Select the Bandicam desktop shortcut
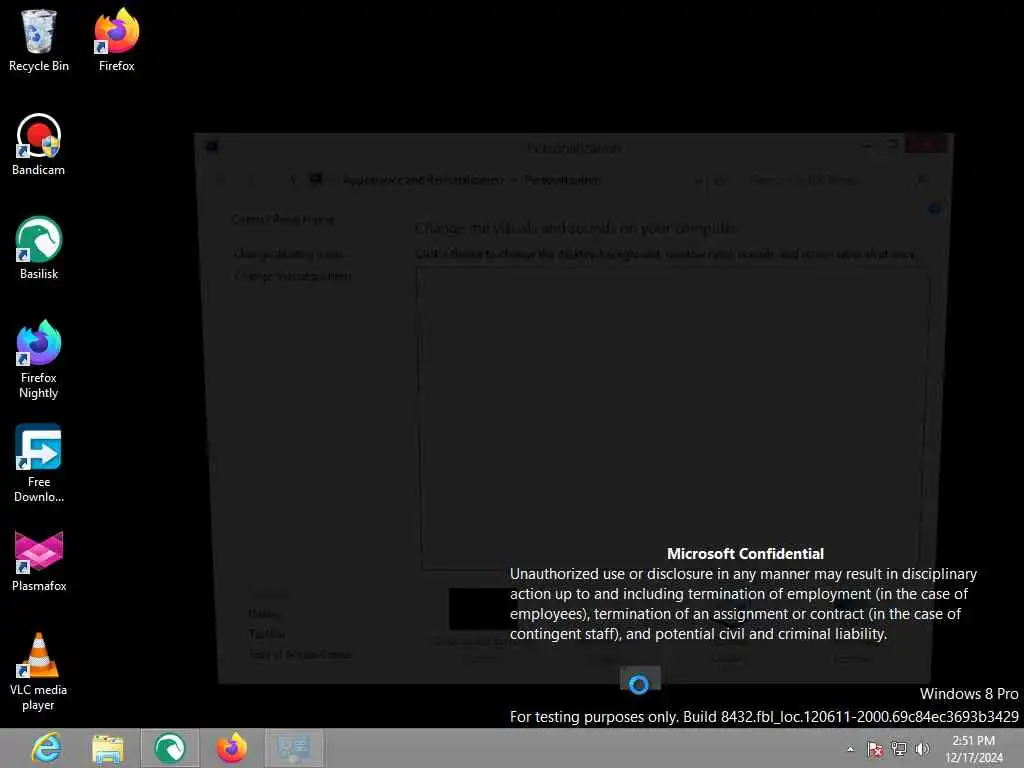The image size is (1024, 768). click(39, 144)
